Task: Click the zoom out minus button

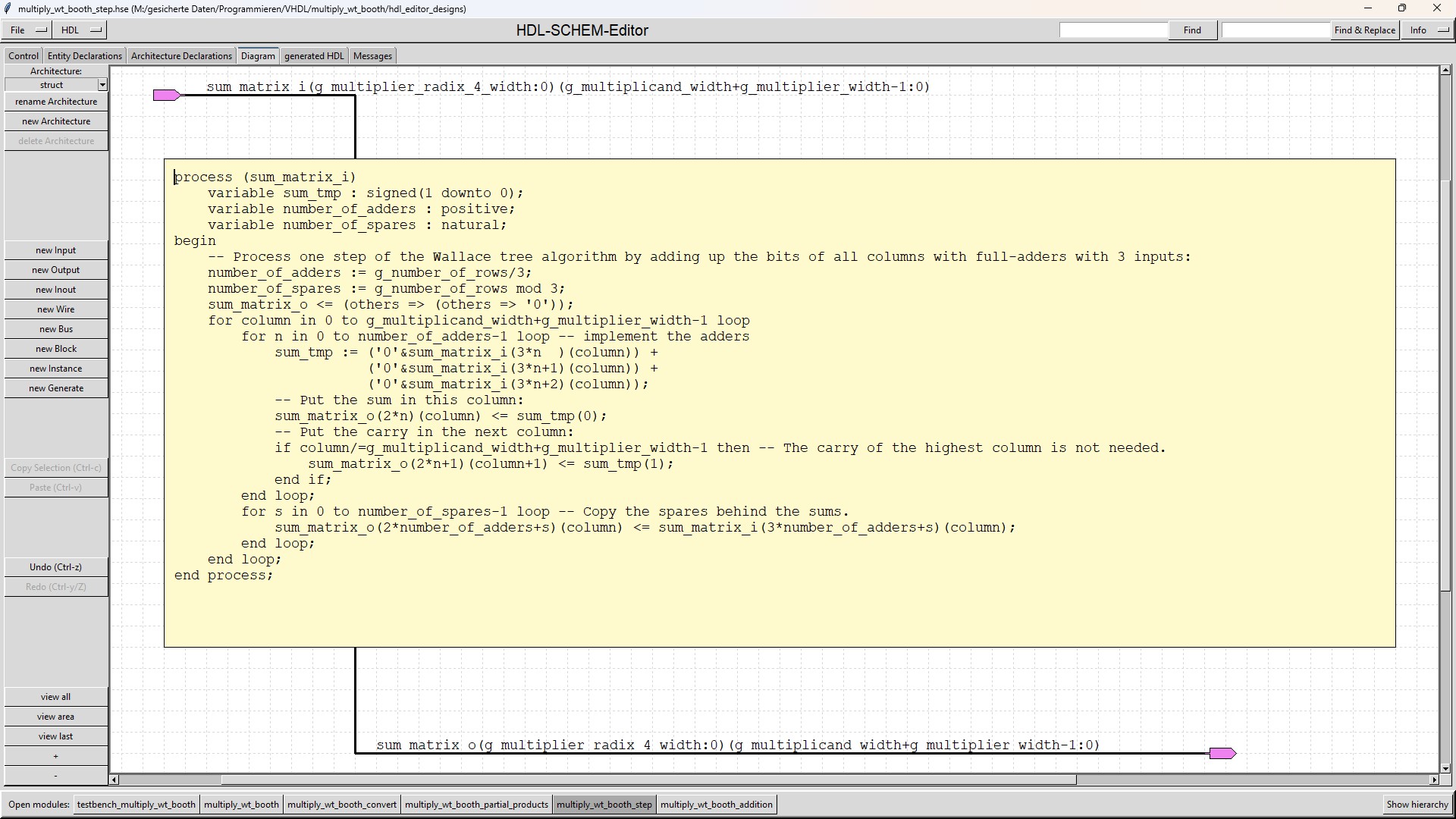Action: click(x=55, y=776)
